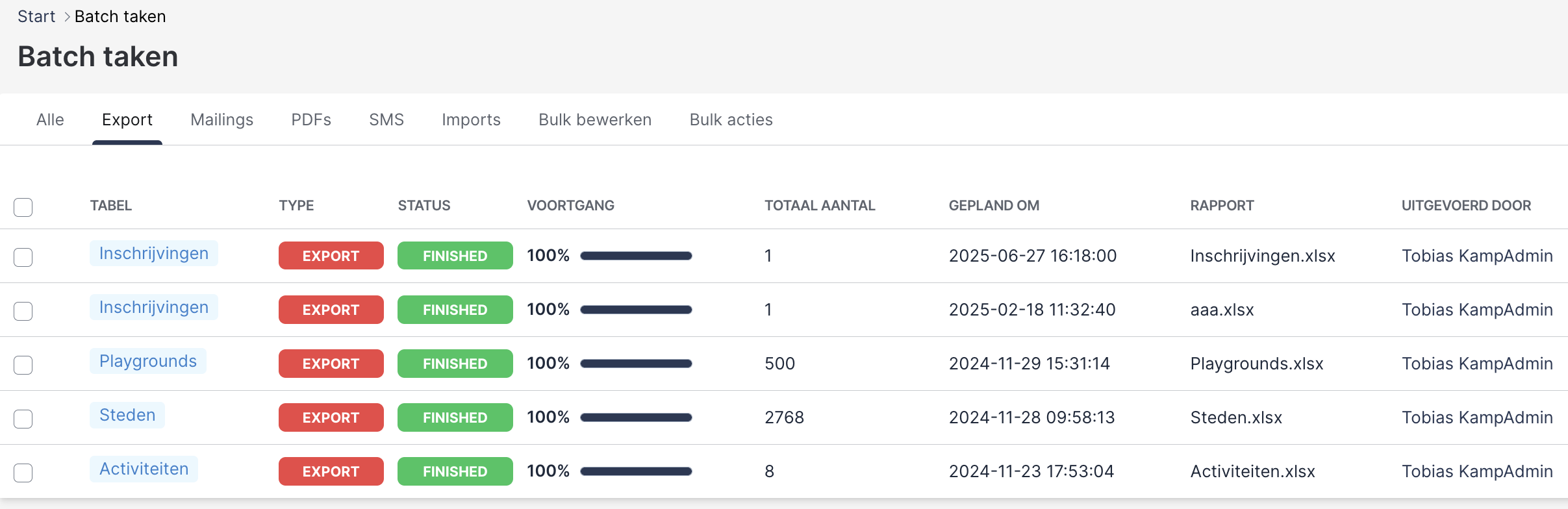1568x509 pixels.
Task: Click the aaa.xlsx report name
Action: tap(1222, 310)
